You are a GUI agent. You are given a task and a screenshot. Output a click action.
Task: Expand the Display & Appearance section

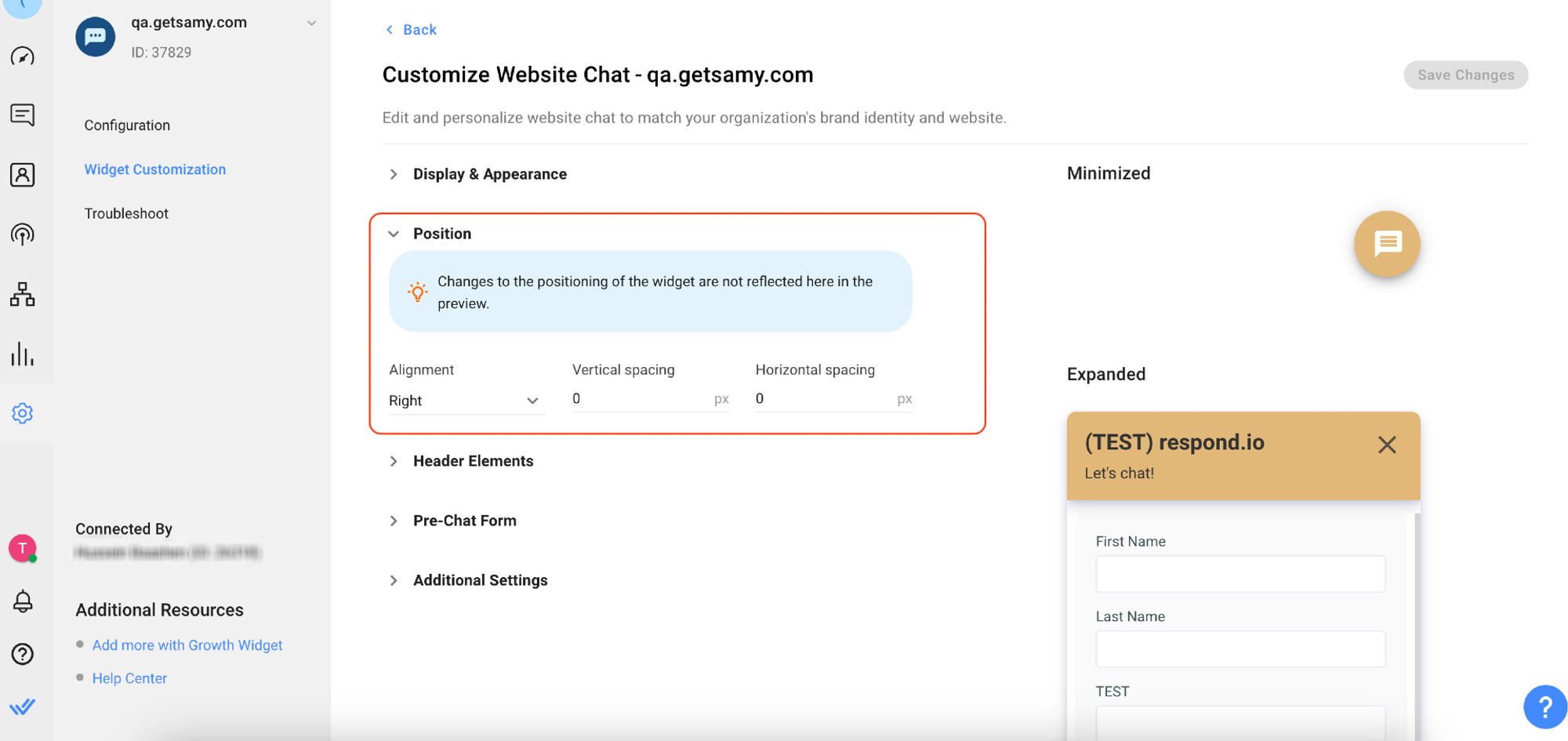pos(489,174)
